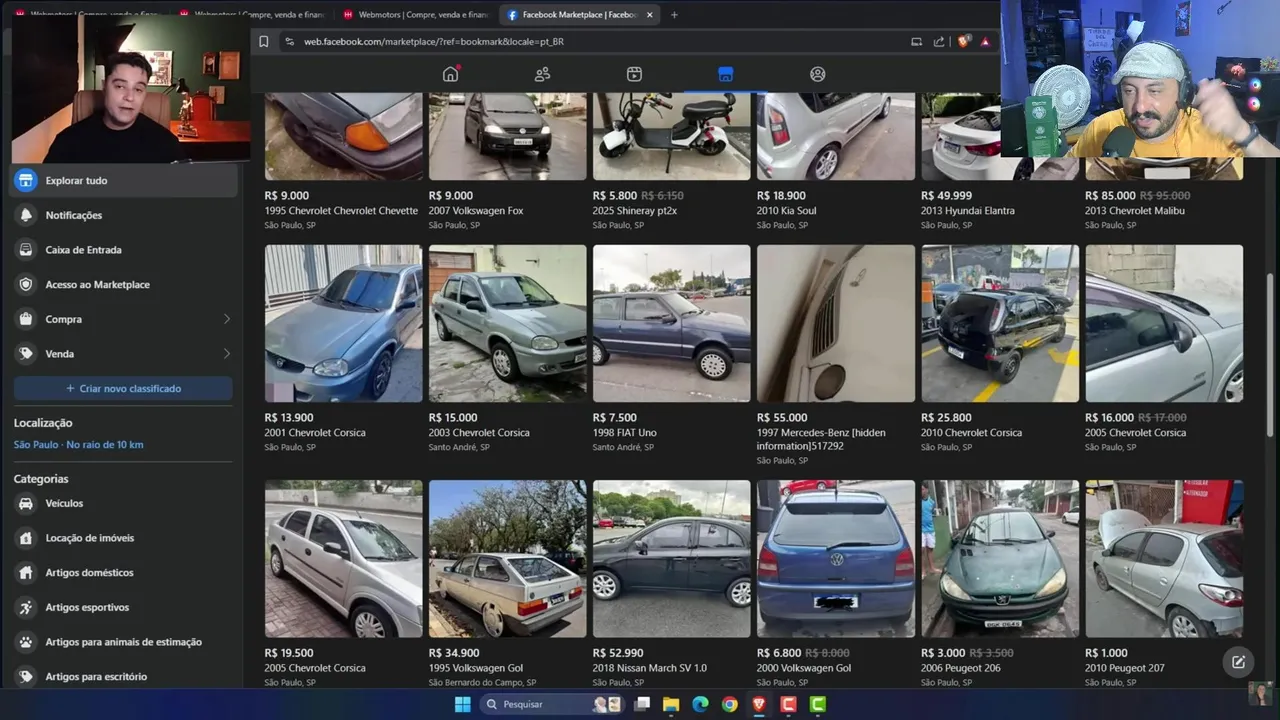1280x720 pixels.
Task: Click the Caixa de Entrada inbox icon
Action: tap(26, 250)
